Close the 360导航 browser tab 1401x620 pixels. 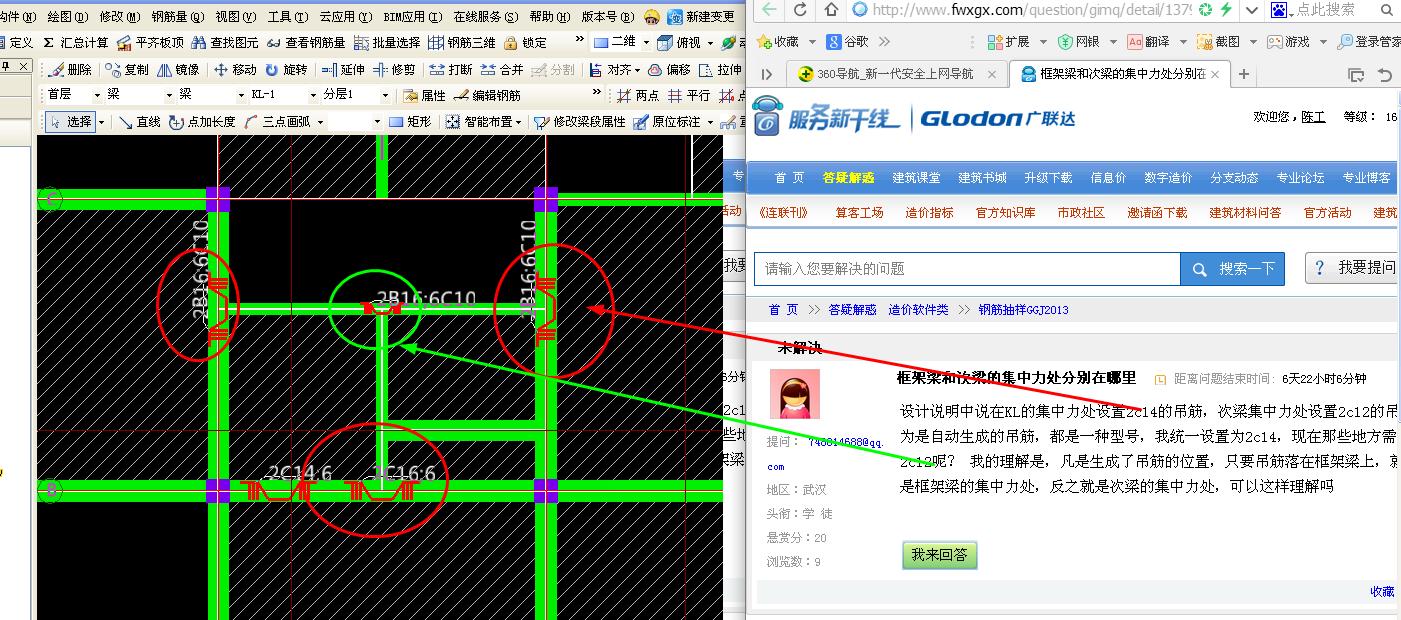tap(991, 74)
